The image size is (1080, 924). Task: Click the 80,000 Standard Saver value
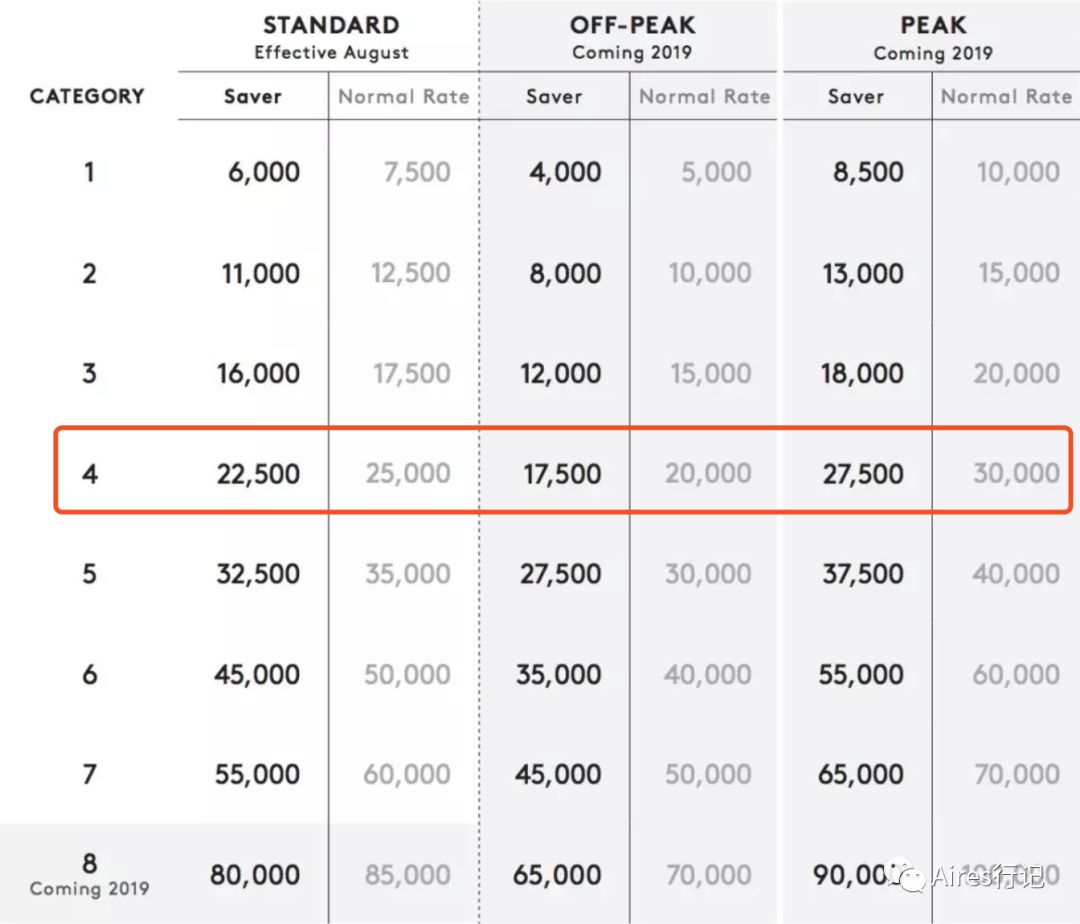pos(255,875)
